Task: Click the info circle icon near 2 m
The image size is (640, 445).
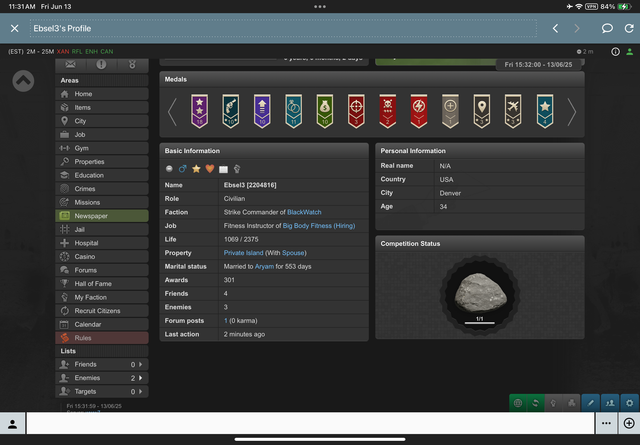Action: pyautogui.click(x=615, y=51)
